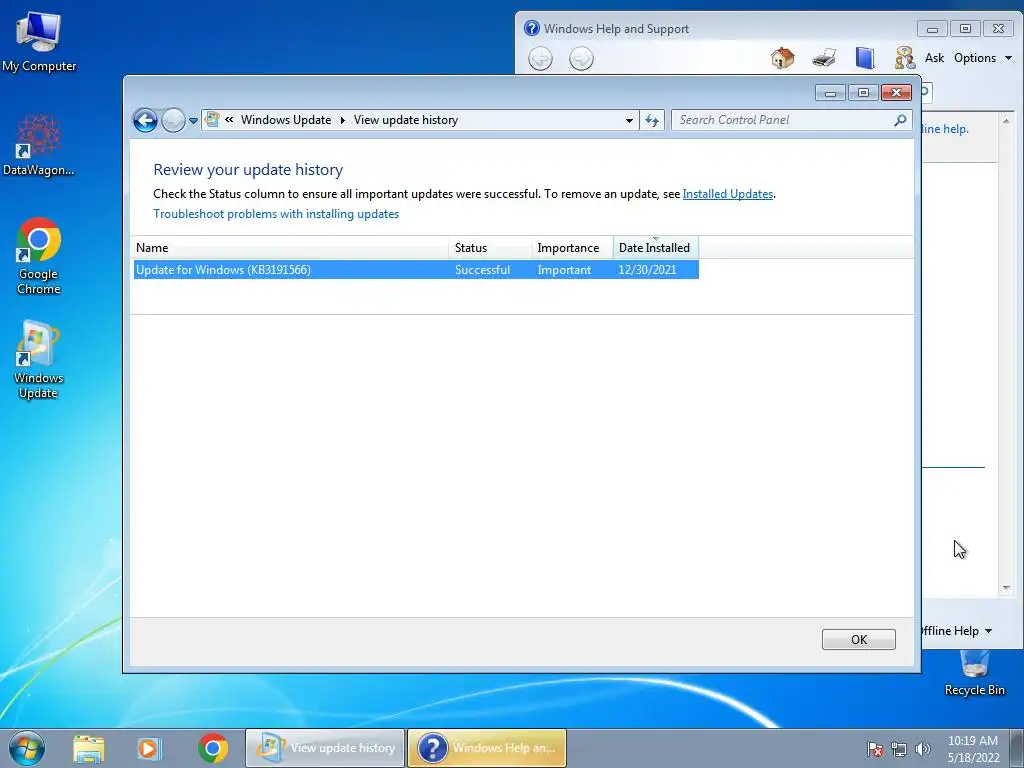Click scroll down arrow in Help window
This screenshot has height=768, width=1024.
[x=1006, y=588]
